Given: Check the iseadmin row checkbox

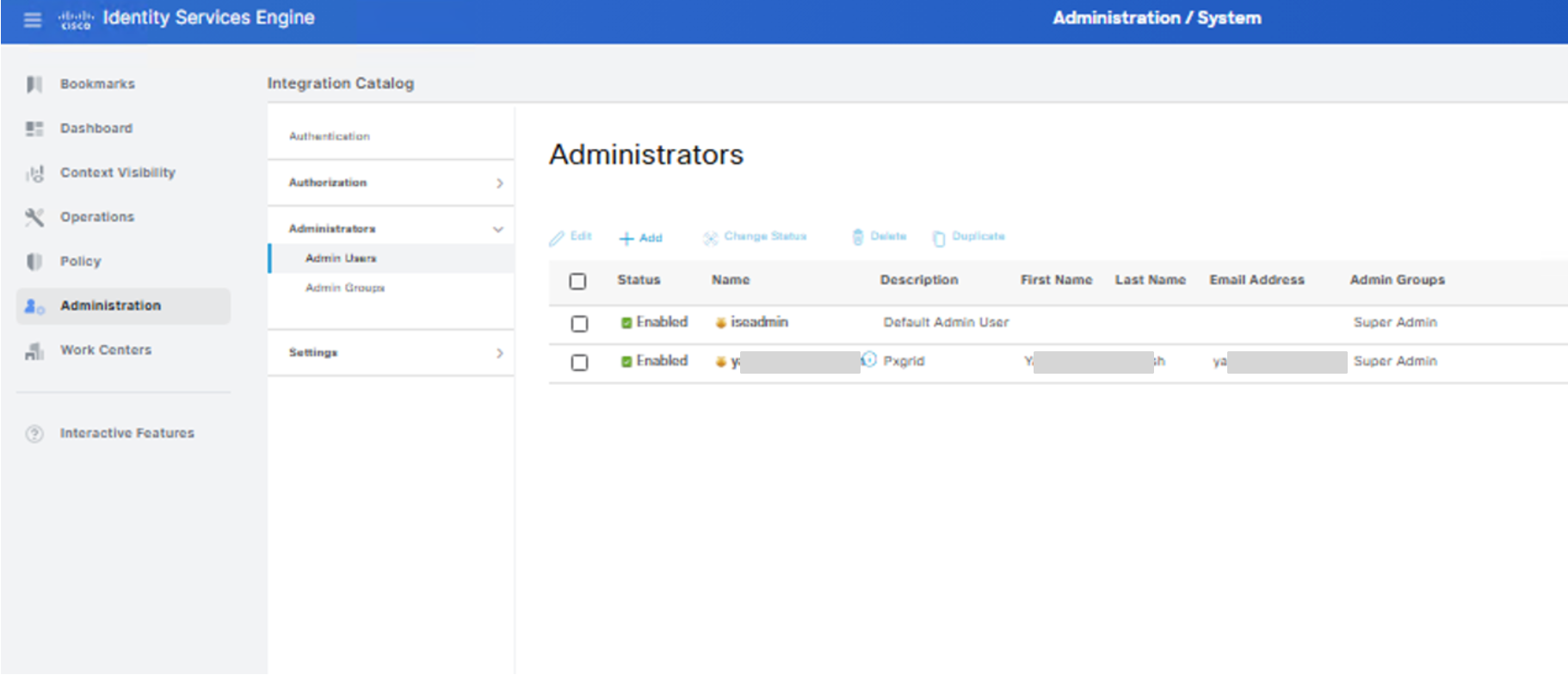Looking at the screenshot, I should [x=579, y=324].
